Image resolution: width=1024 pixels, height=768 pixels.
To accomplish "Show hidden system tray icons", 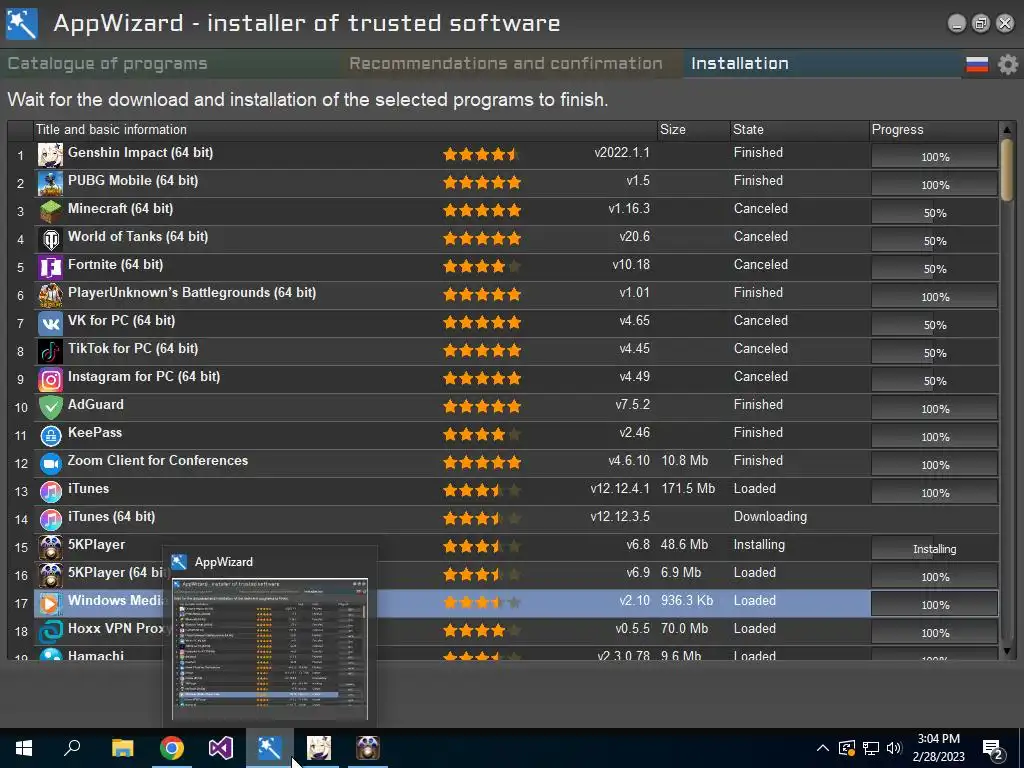I will 823,748.
